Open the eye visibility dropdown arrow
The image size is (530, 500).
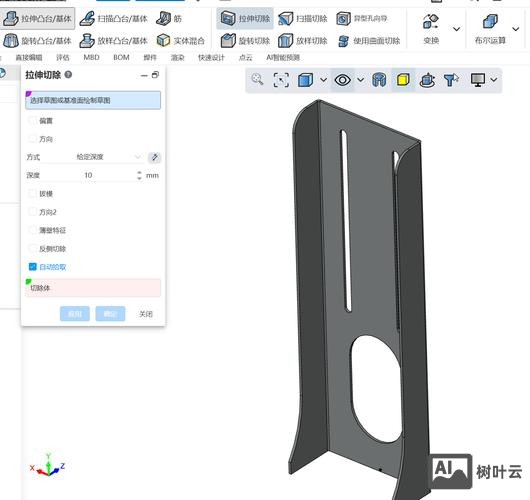[x=361, y=80]
